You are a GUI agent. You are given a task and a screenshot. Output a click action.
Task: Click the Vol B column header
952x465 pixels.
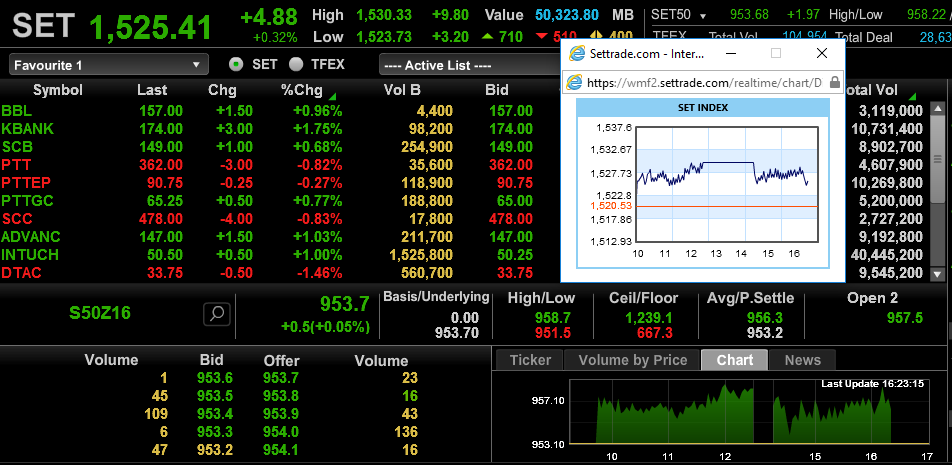coord(402,90)
